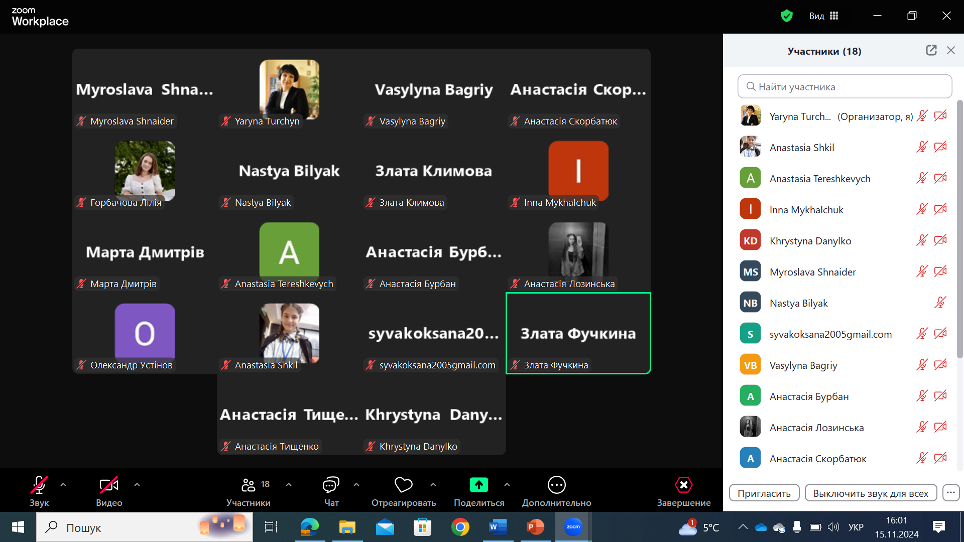Open the Чат button
Screen dimensions: 964x542
point(331,491)
